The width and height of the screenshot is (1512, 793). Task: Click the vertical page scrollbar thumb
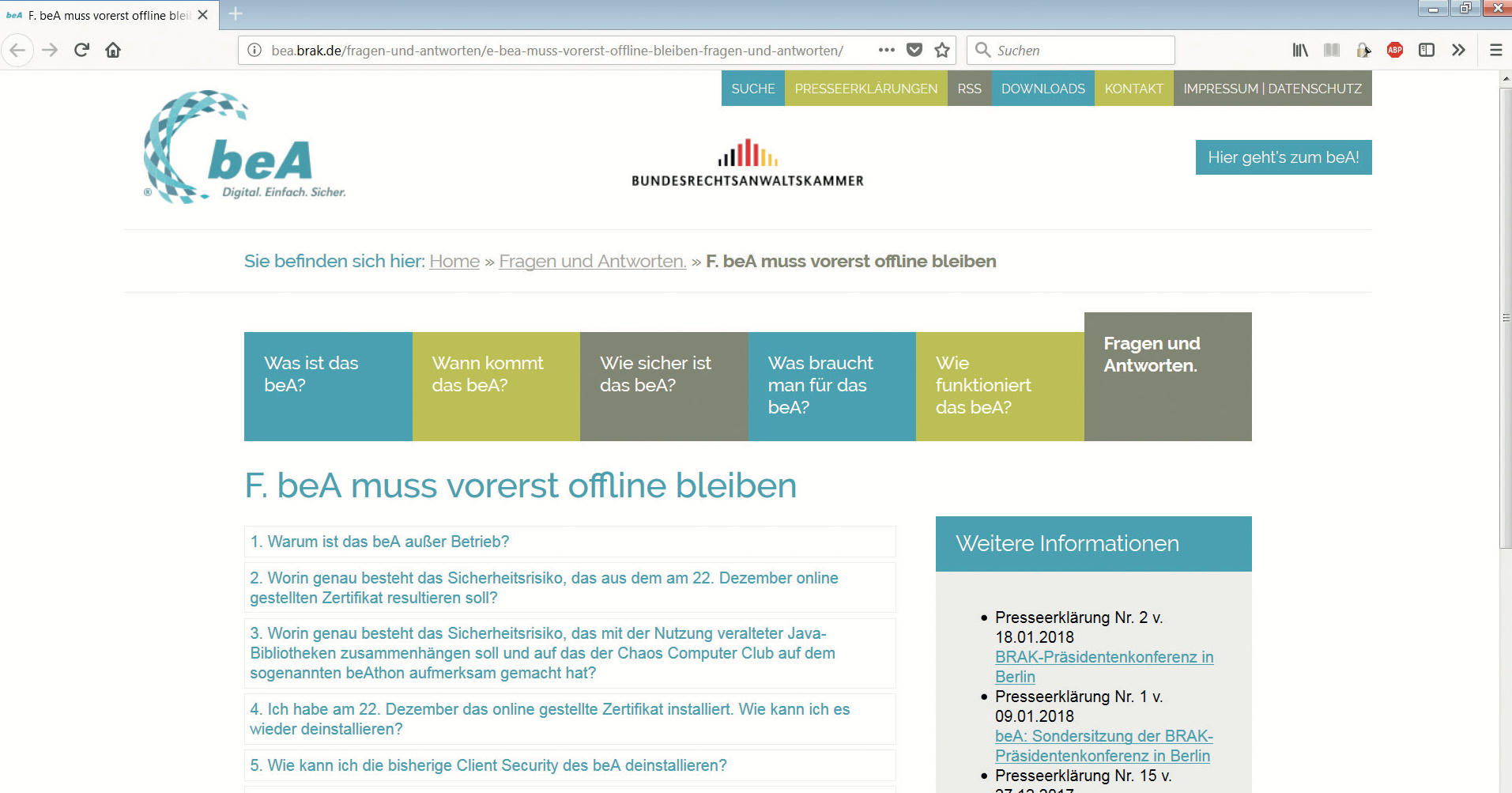(1505, 316)
